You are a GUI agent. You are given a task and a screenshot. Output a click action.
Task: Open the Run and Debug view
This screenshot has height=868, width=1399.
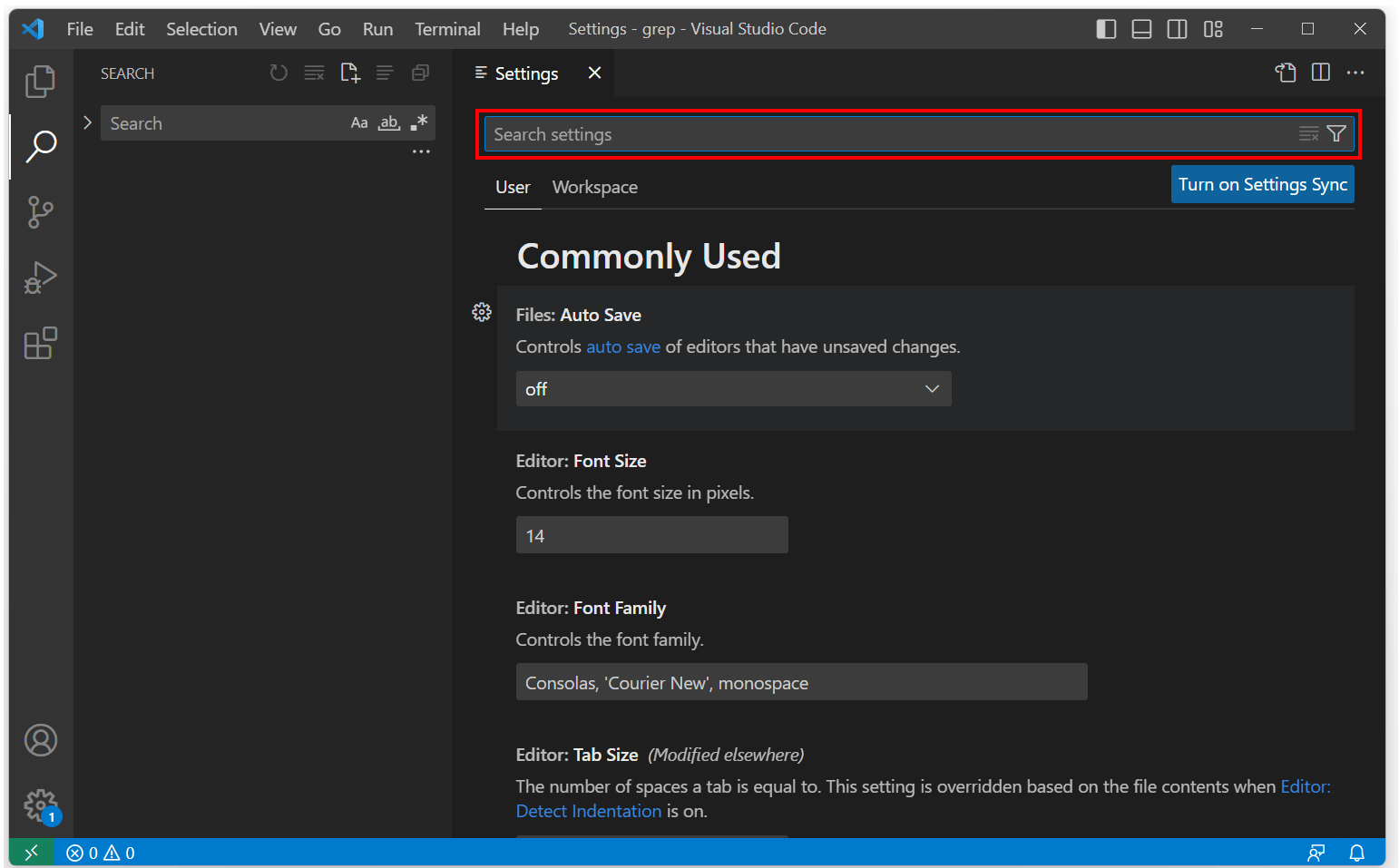(40, 278)
